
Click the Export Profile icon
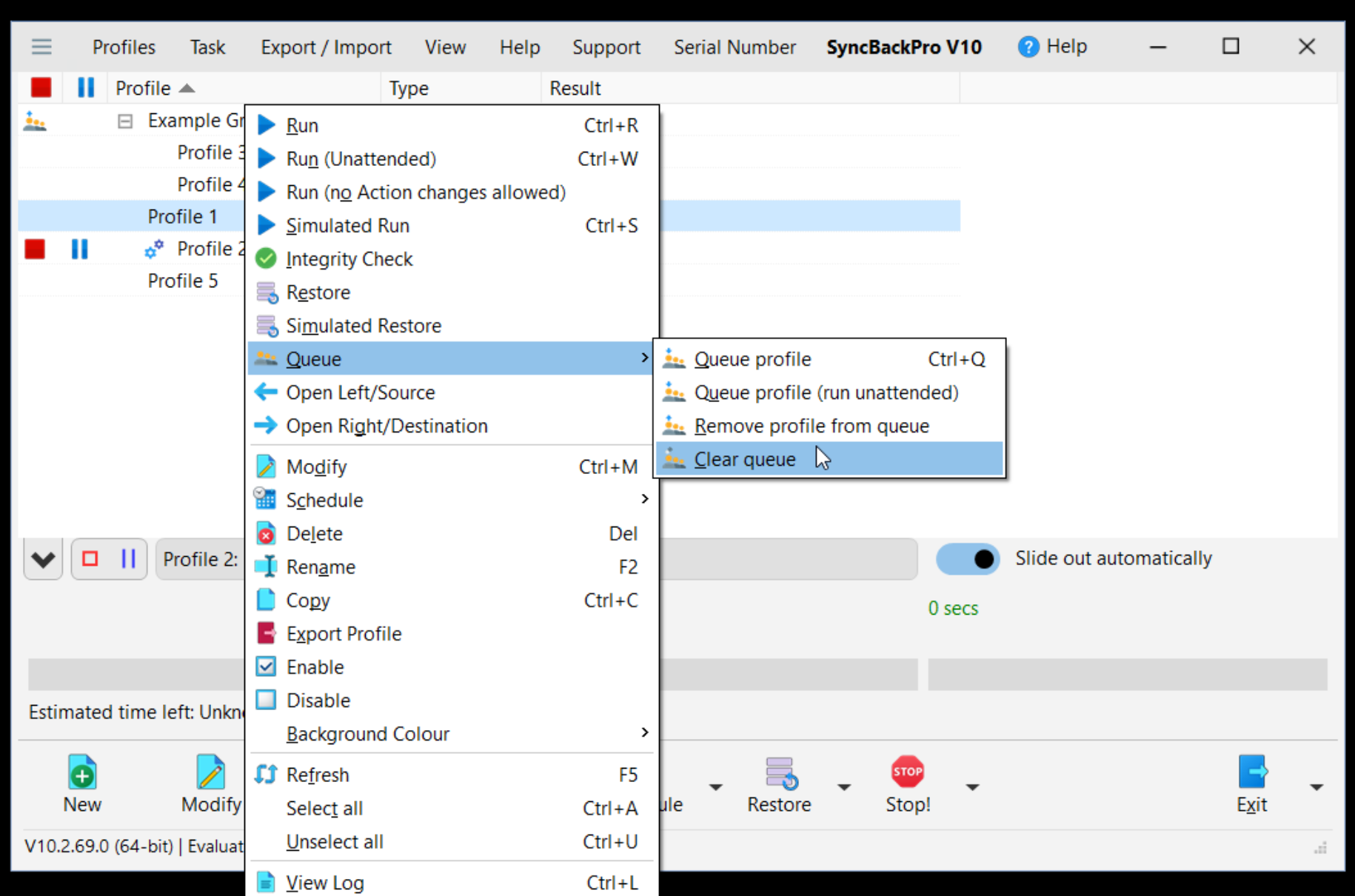(266, 633)
